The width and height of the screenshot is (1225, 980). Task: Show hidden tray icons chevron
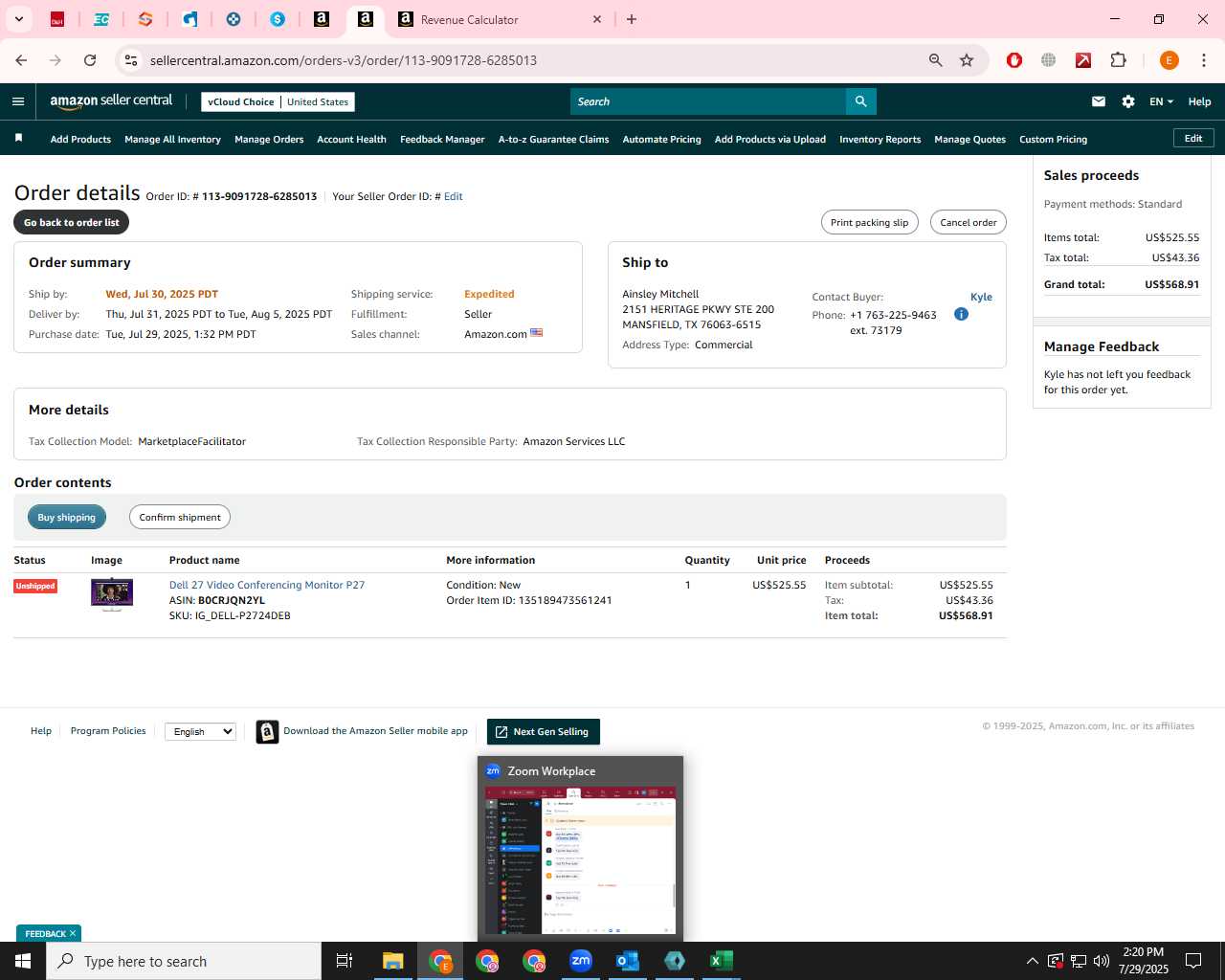pyautogui.click(x=1032, y=961)
